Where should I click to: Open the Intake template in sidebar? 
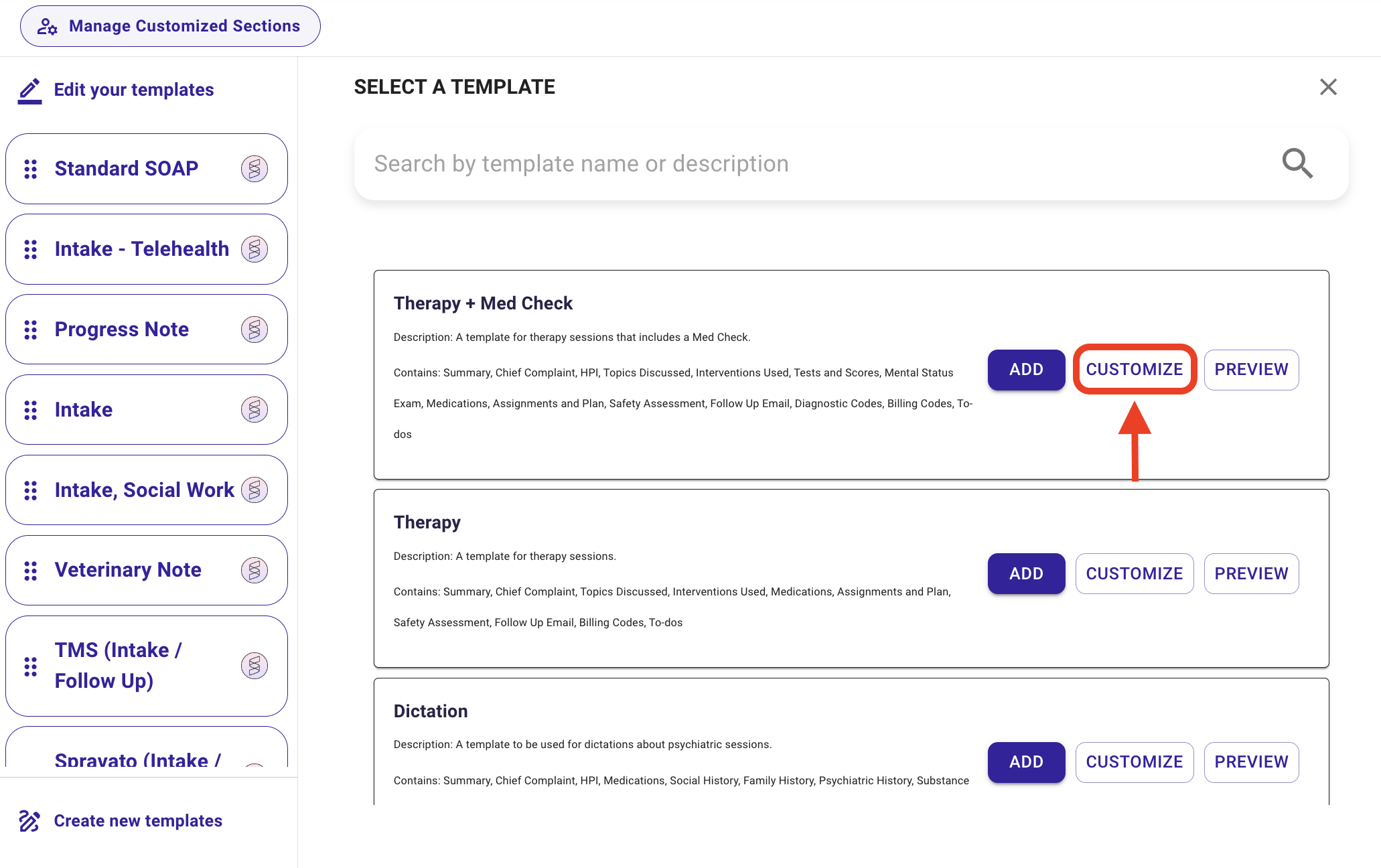[x=147, y=410]
